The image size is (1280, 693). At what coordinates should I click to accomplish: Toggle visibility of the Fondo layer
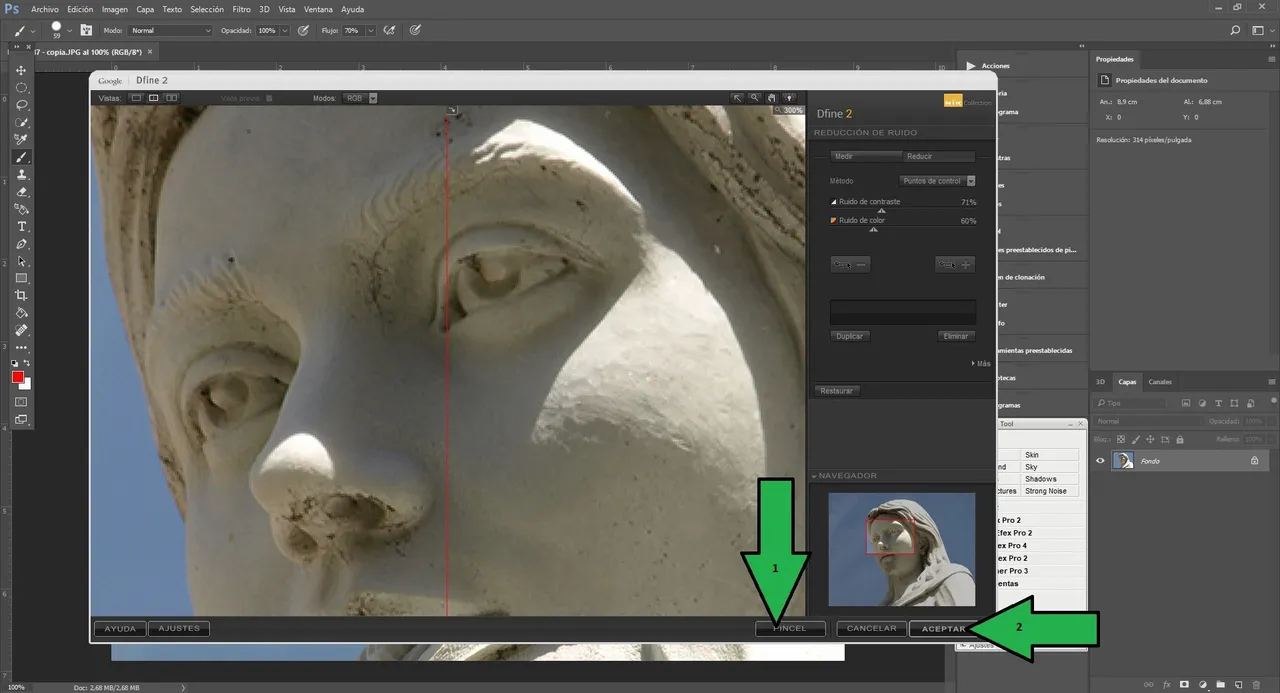tap(1100, 461)
